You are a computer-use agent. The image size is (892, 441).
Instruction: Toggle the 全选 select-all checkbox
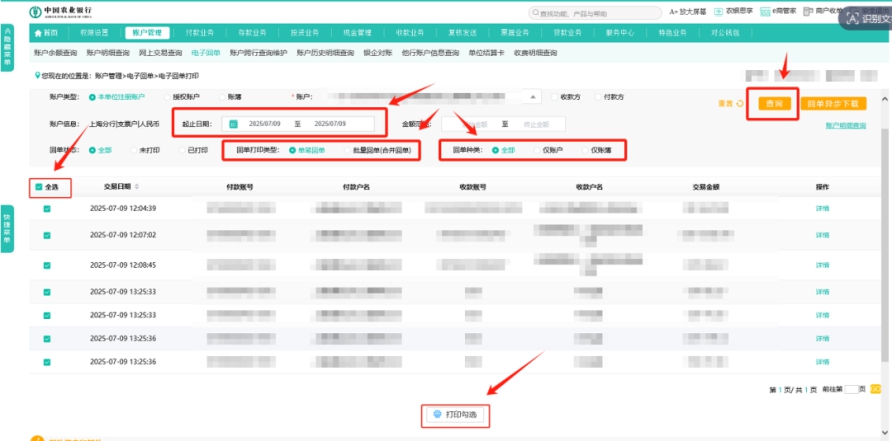point(38,187)
